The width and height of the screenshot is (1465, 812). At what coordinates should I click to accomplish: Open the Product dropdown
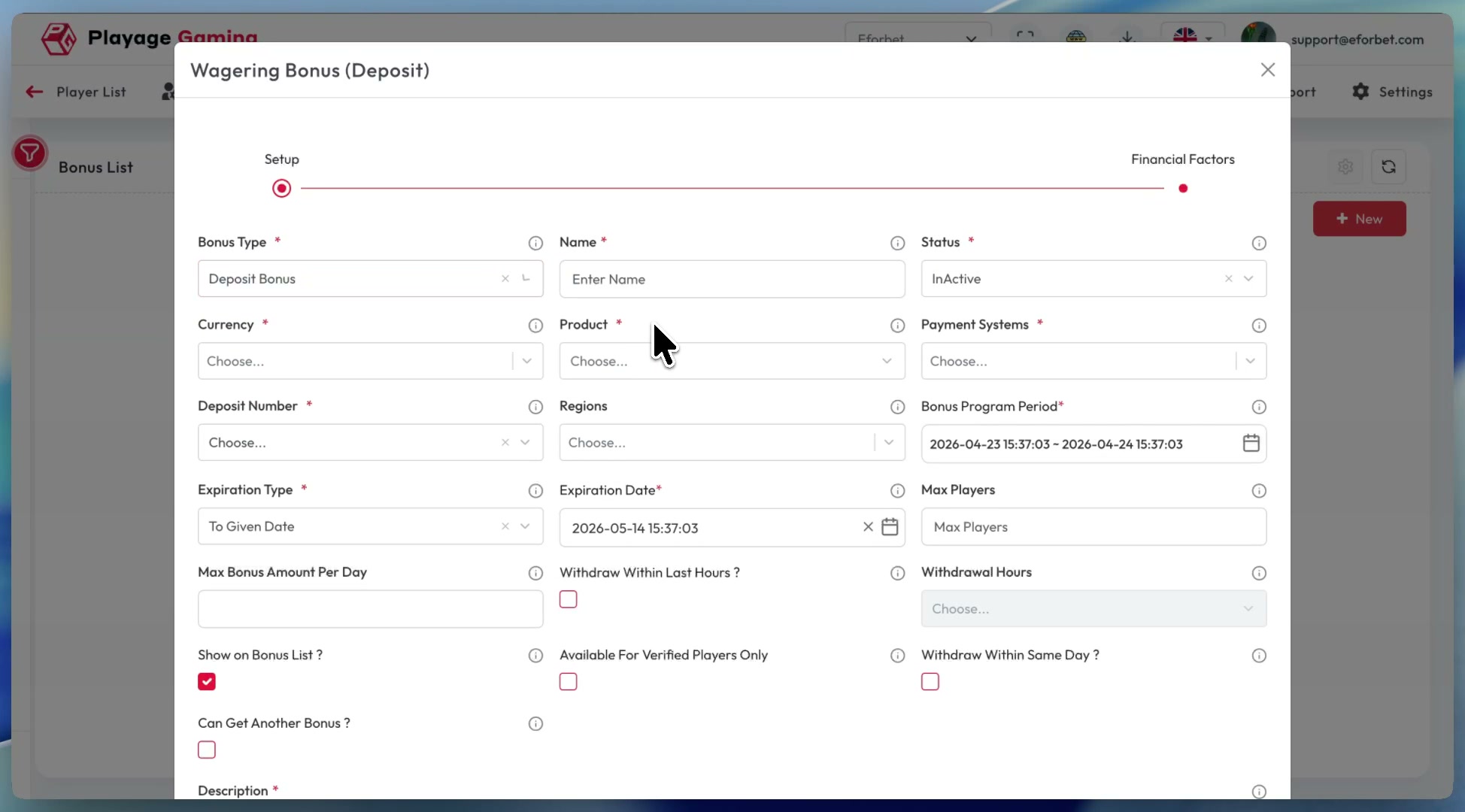click(732, 361)
